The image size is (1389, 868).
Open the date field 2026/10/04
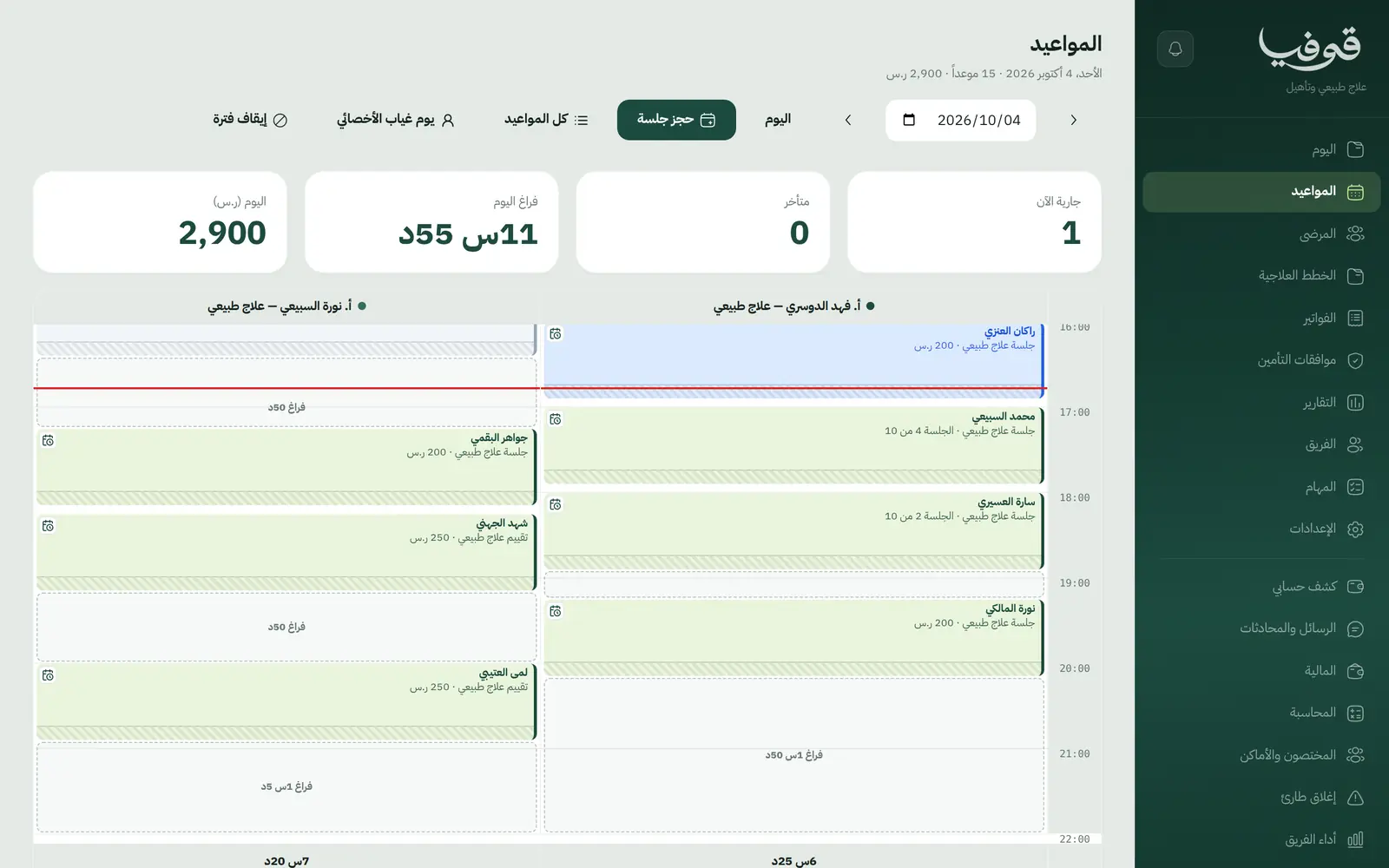pos(960,120)
